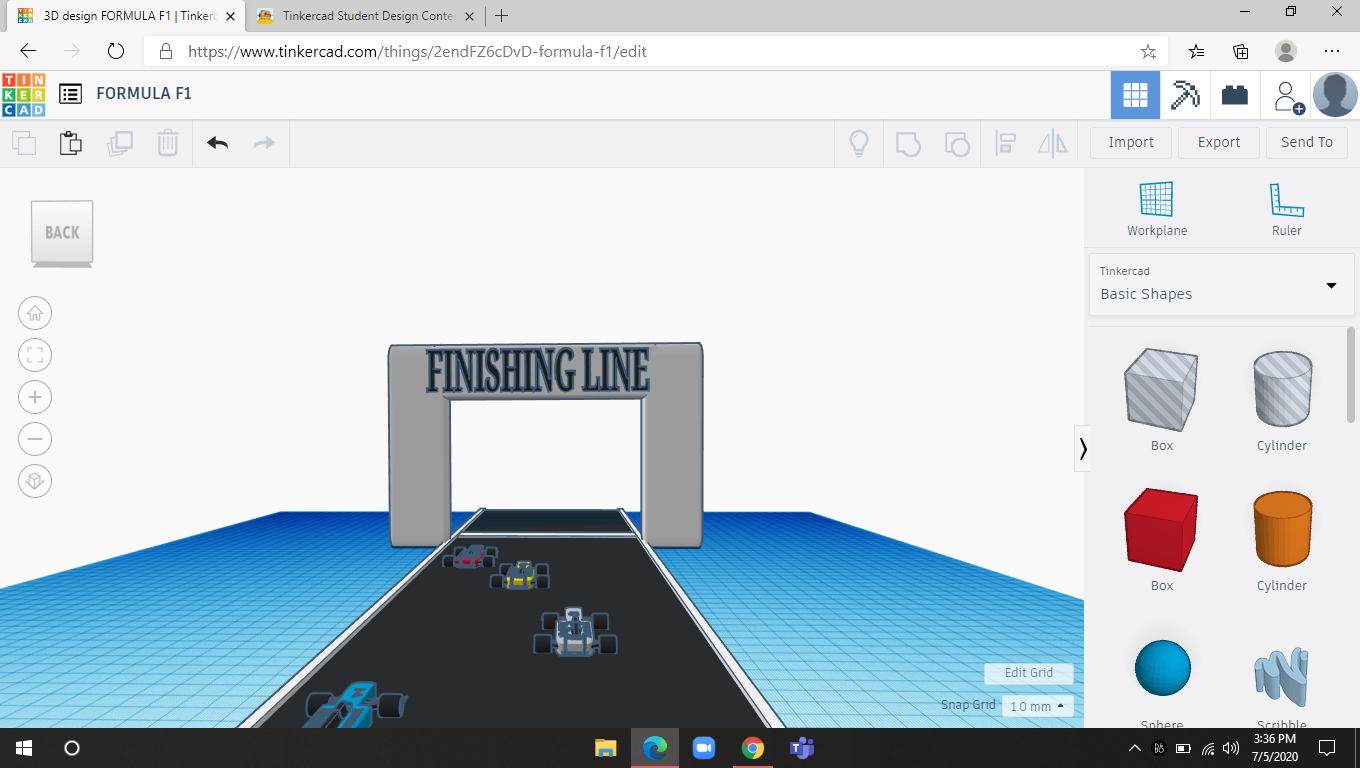Open the browser Collections icon
1360x768 pixels.
point(1241,51)
